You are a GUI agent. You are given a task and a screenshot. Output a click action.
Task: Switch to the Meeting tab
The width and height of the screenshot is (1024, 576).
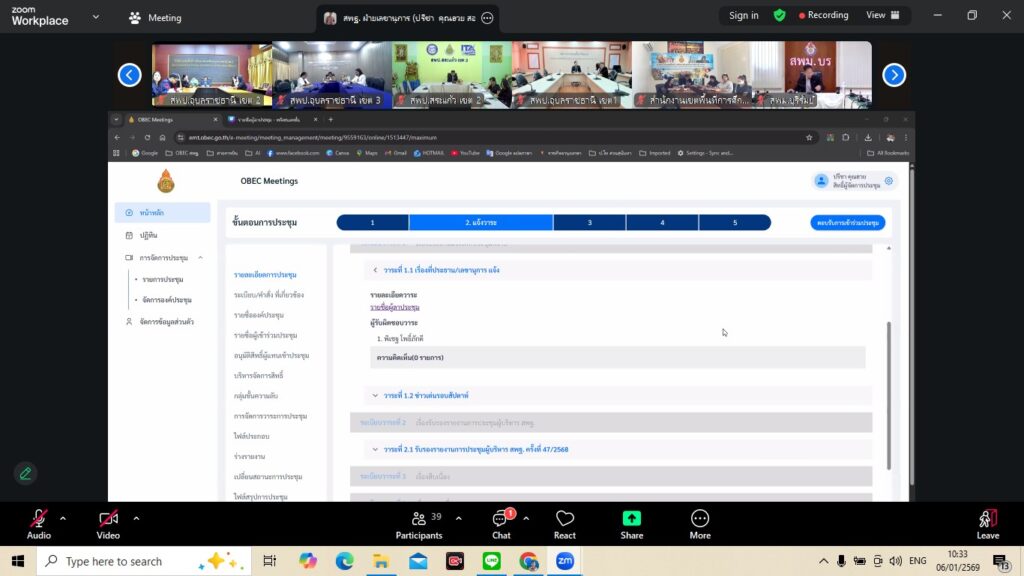(x=156, y=17)
